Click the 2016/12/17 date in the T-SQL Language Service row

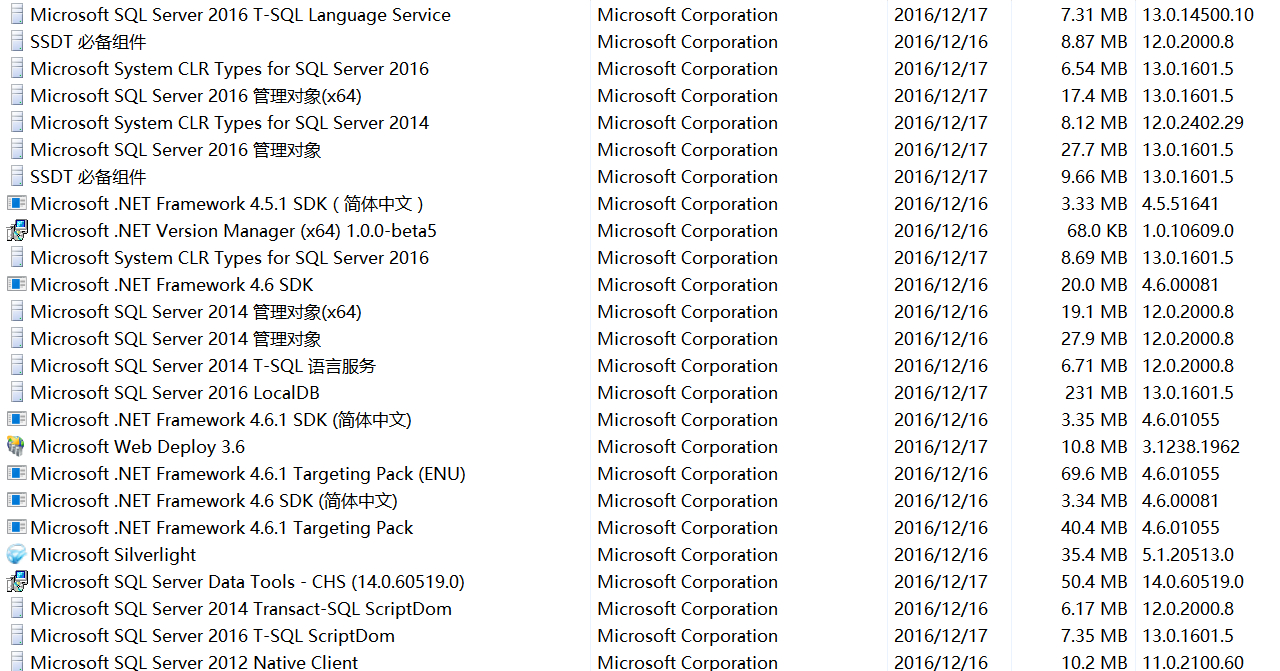click(941, 15)
